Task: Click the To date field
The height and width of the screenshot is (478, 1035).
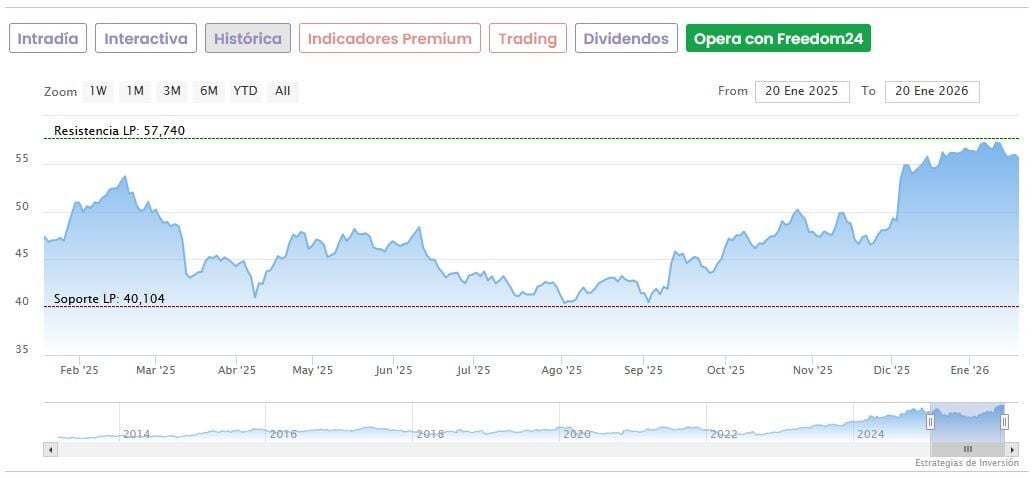Action: coord(932,91)
